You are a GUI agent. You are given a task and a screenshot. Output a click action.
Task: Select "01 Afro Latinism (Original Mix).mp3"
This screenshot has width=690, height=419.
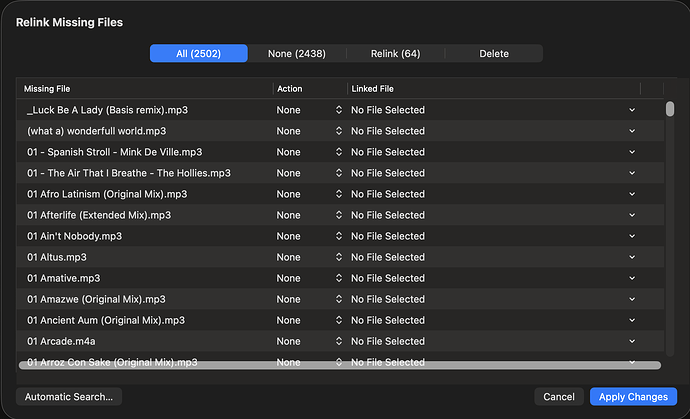click(107, 194)
